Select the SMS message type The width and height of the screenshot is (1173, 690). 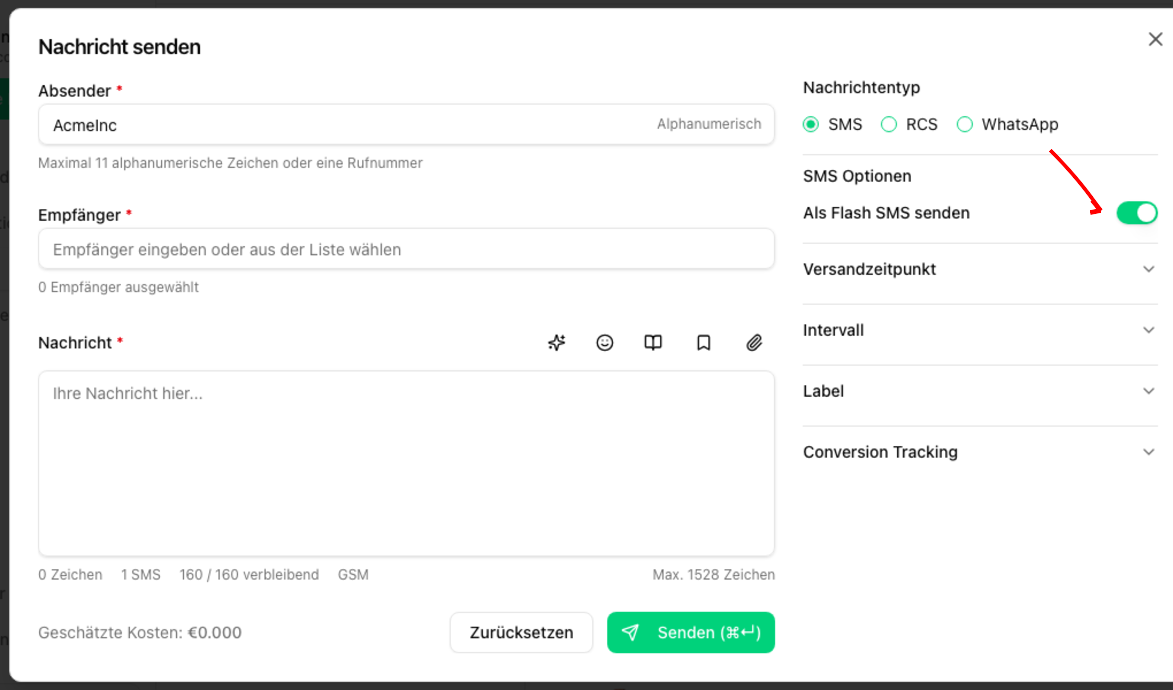(811, 124)
